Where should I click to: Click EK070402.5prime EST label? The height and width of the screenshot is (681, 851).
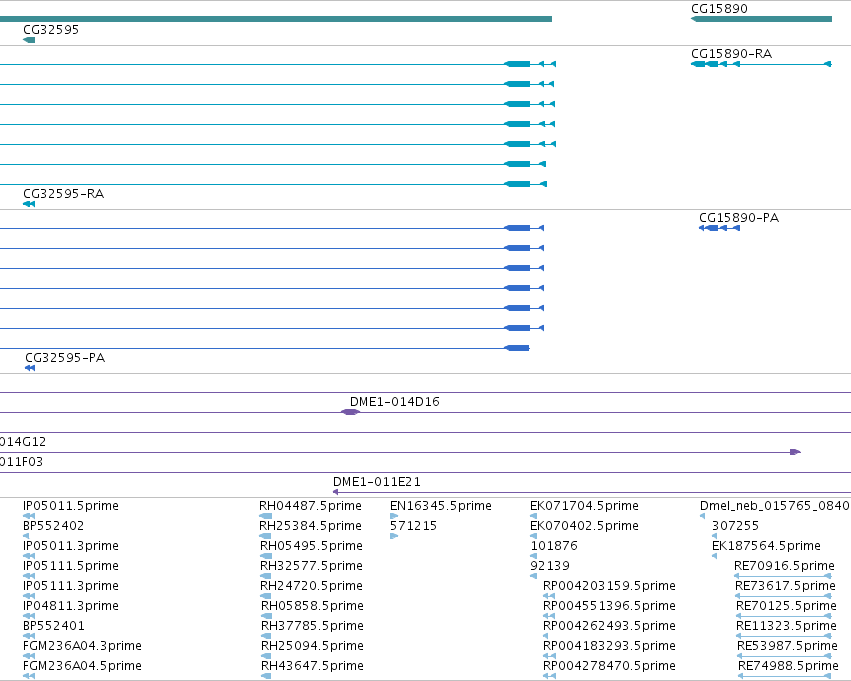click(x=585, y=526)
